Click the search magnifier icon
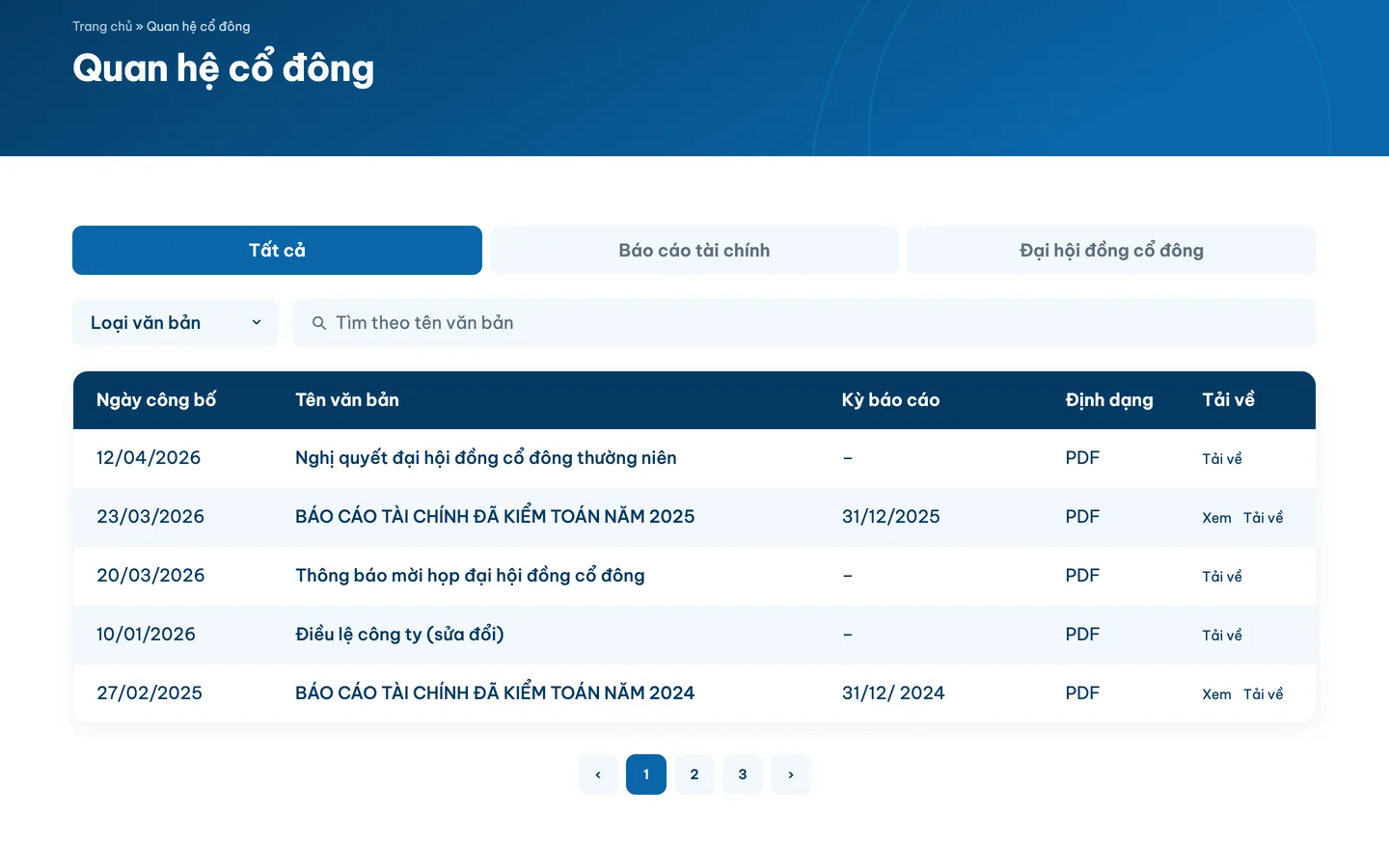Image resolution: width=1389 pixels, height=868 pixels. tap(319, 323)
